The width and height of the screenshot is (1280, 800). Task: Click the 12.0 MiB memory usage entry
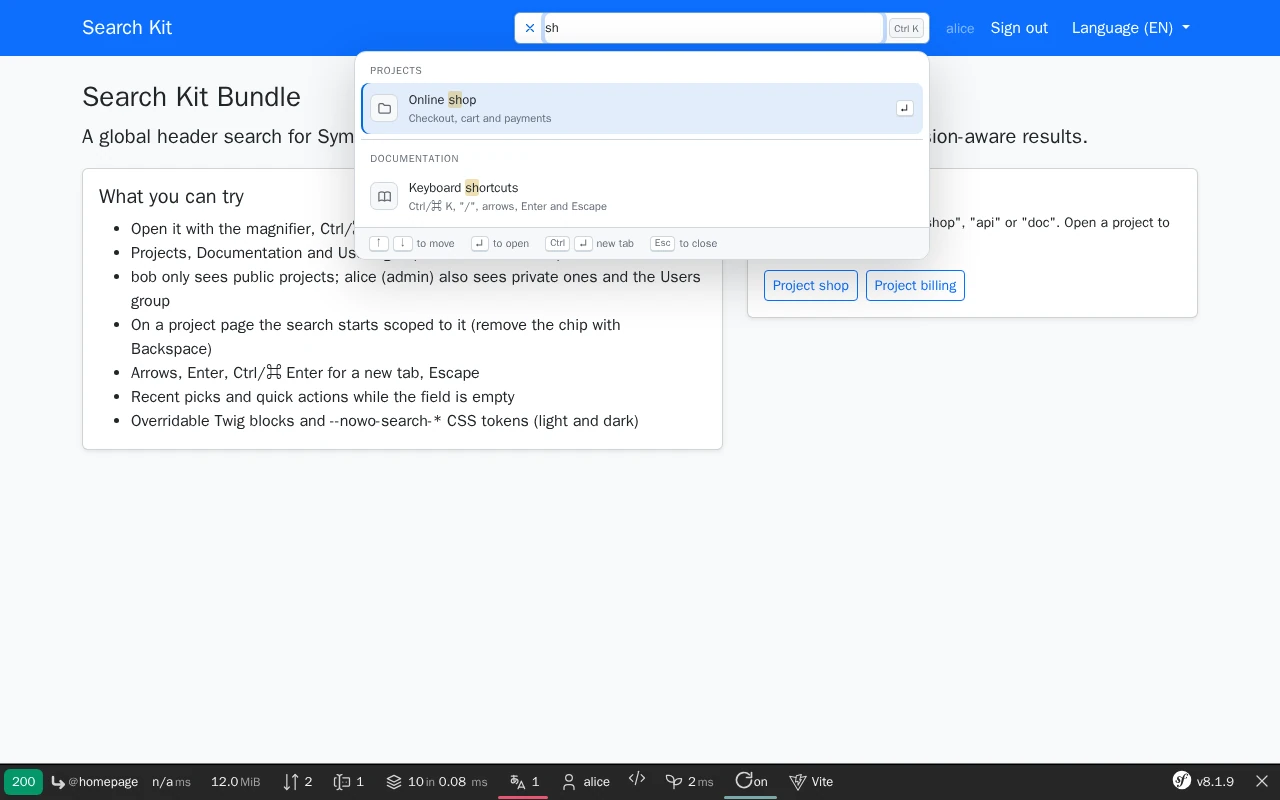235,782
